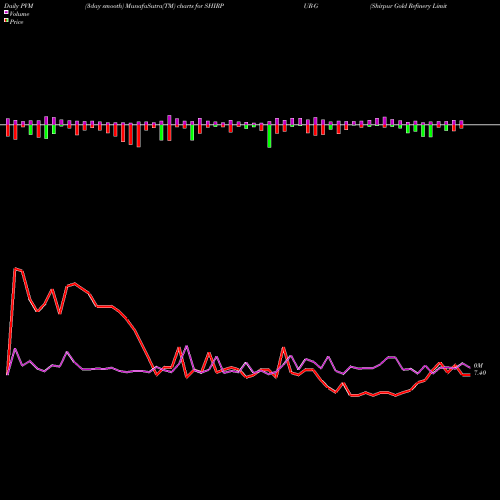This screenshot has width=500, height=500.
Task: Click the 0M volume value label
Action: pos(478,366)
